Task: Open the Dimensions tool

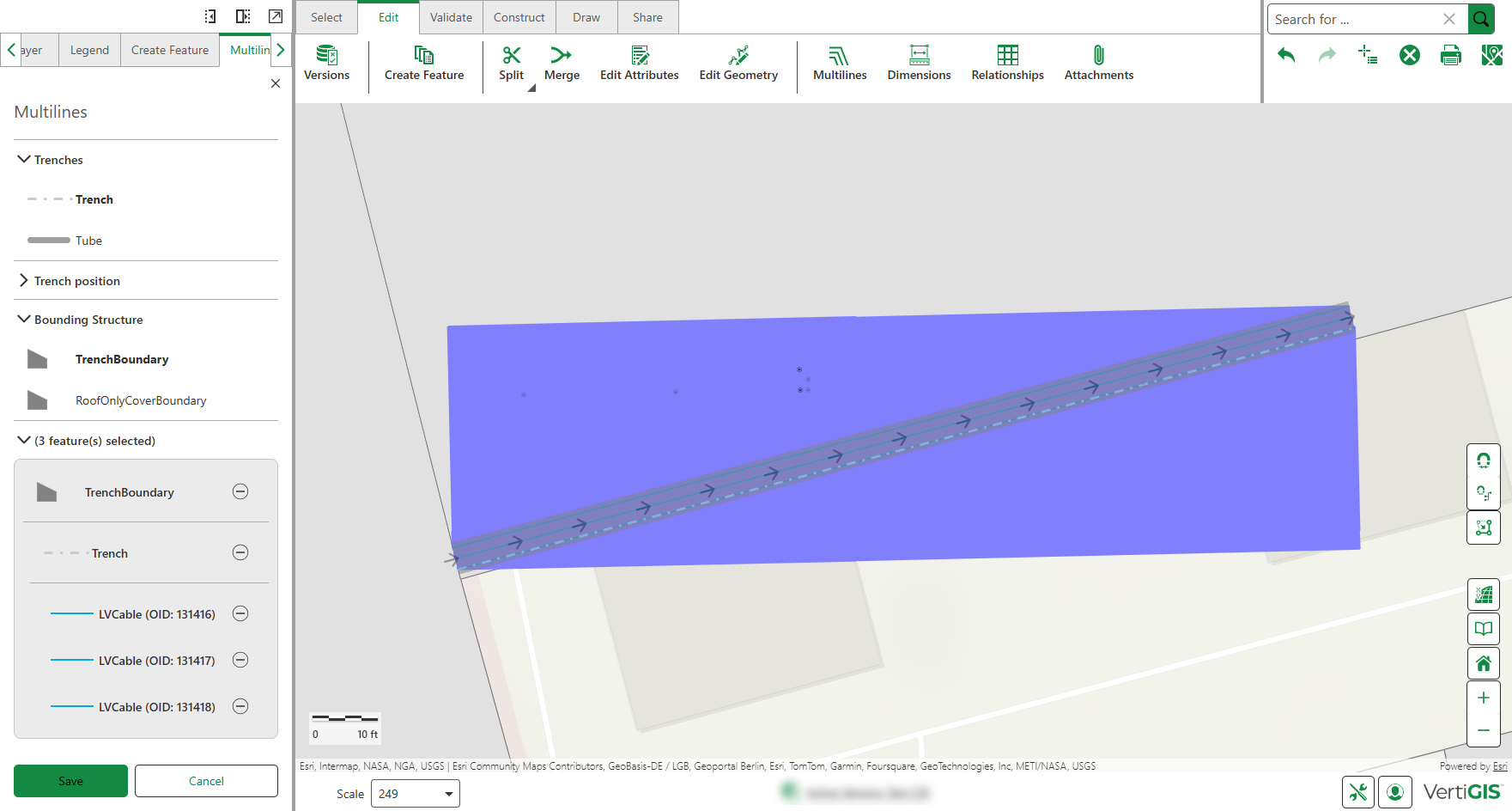Action: [x=919, y=64]
